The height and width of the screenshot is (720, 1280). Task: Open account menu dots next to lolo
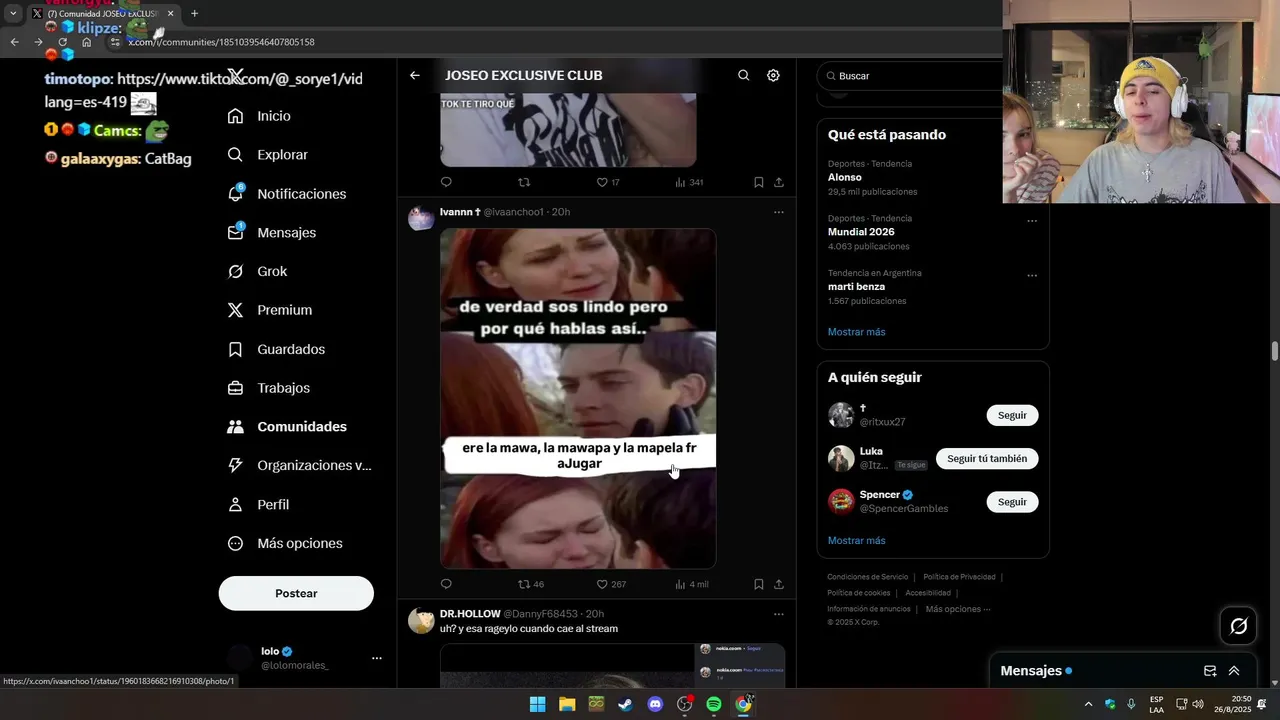[377, 658]
